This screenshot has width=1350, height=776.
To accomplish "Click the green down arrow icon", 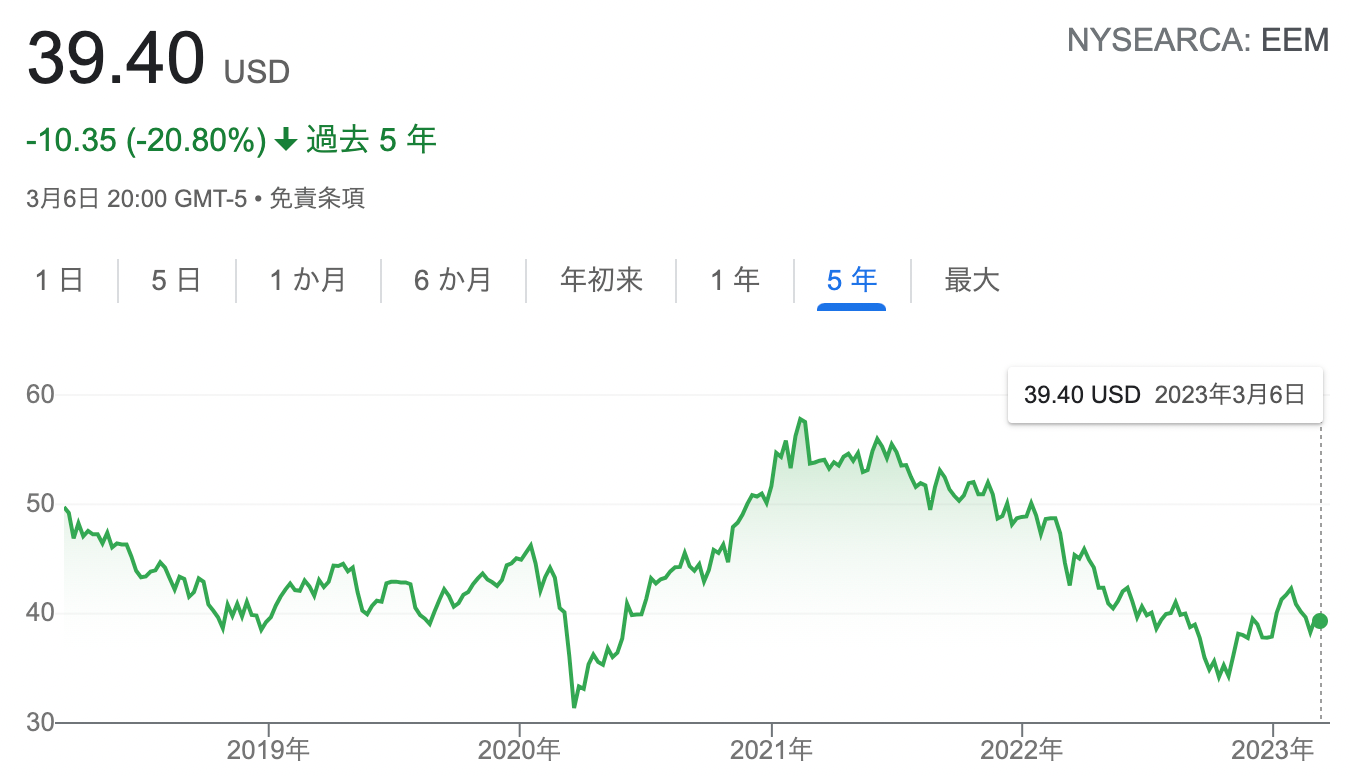I will (x=286, y=141).
